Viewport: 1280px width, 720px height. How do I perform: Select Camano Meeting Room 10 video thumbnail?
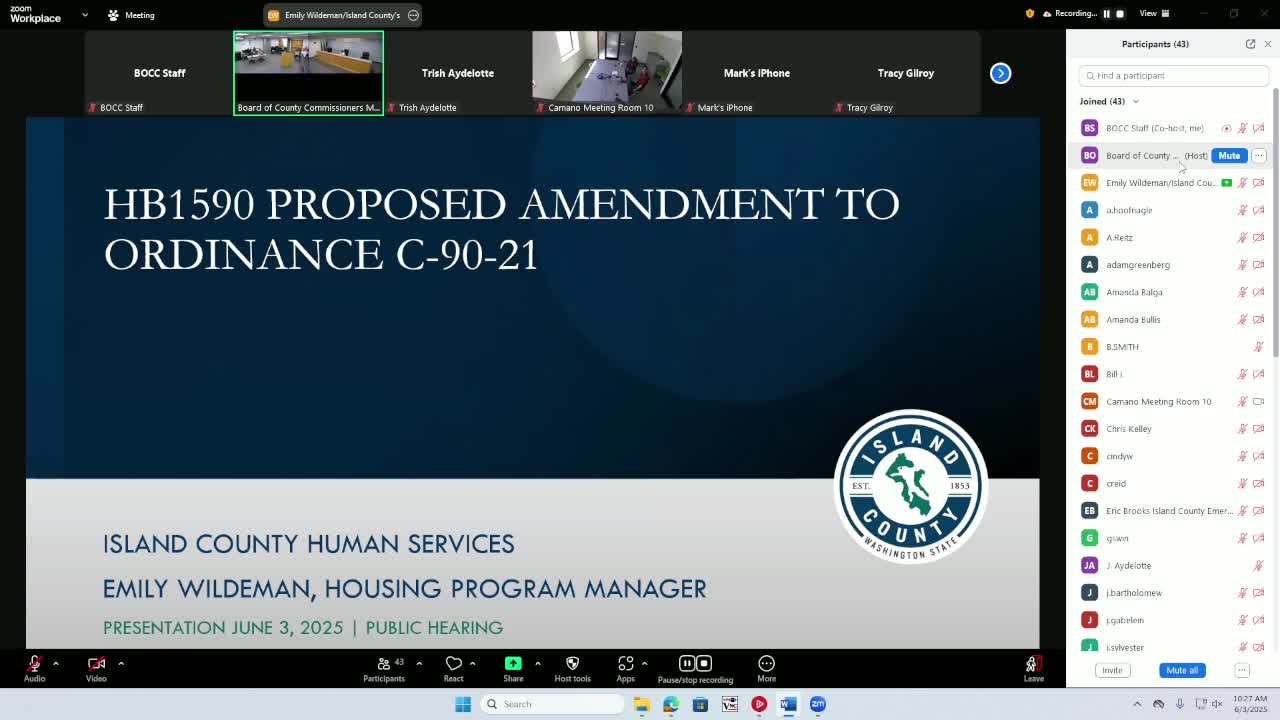(607, 73)
